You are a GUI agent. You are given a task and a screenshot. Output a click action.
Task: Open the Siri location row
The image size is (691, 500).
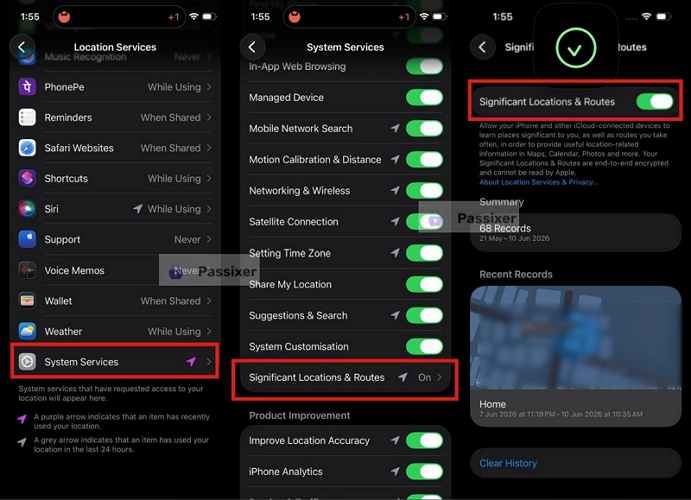point(115,209)
